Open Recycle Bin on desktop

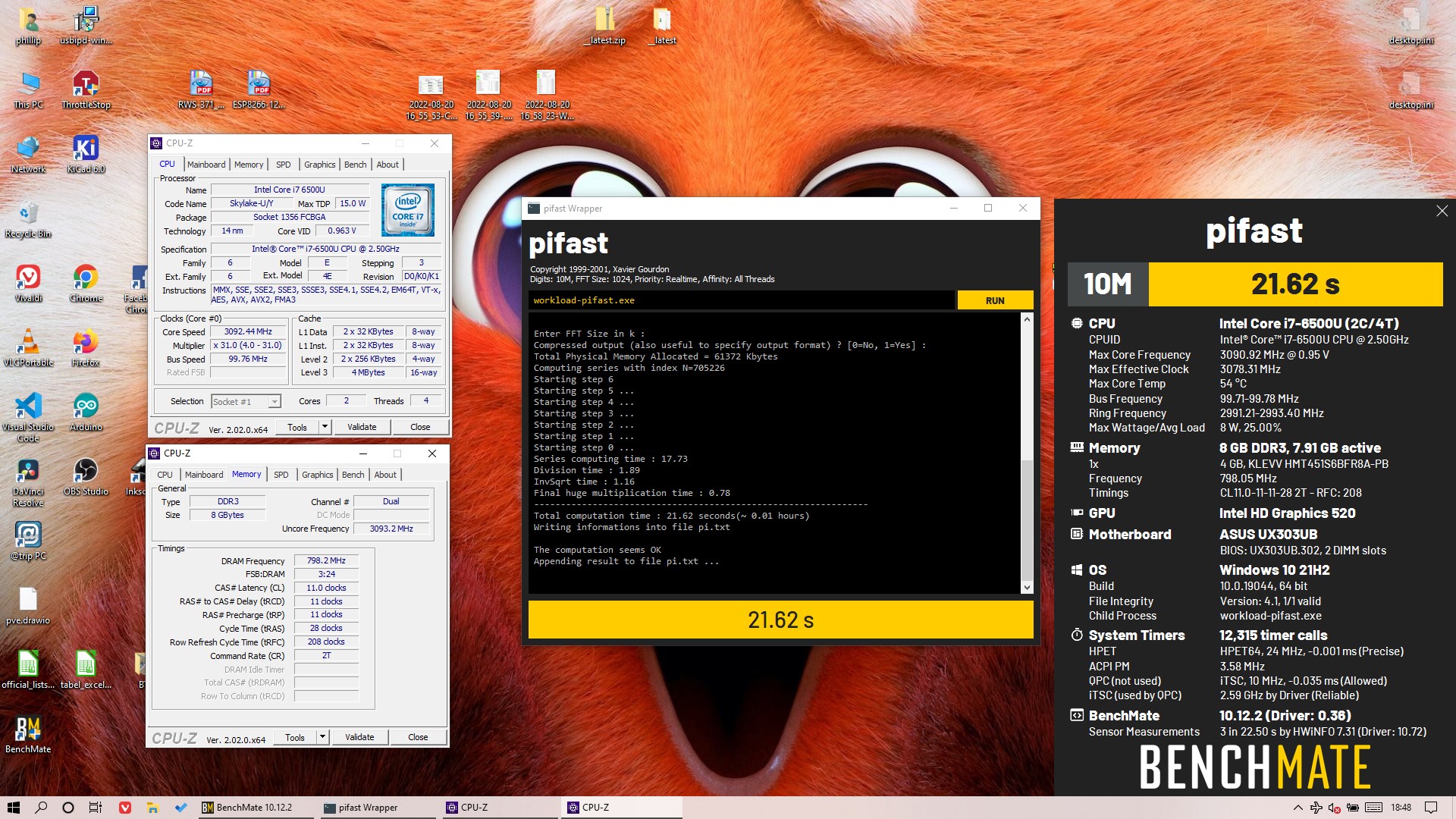click(28, 218)
